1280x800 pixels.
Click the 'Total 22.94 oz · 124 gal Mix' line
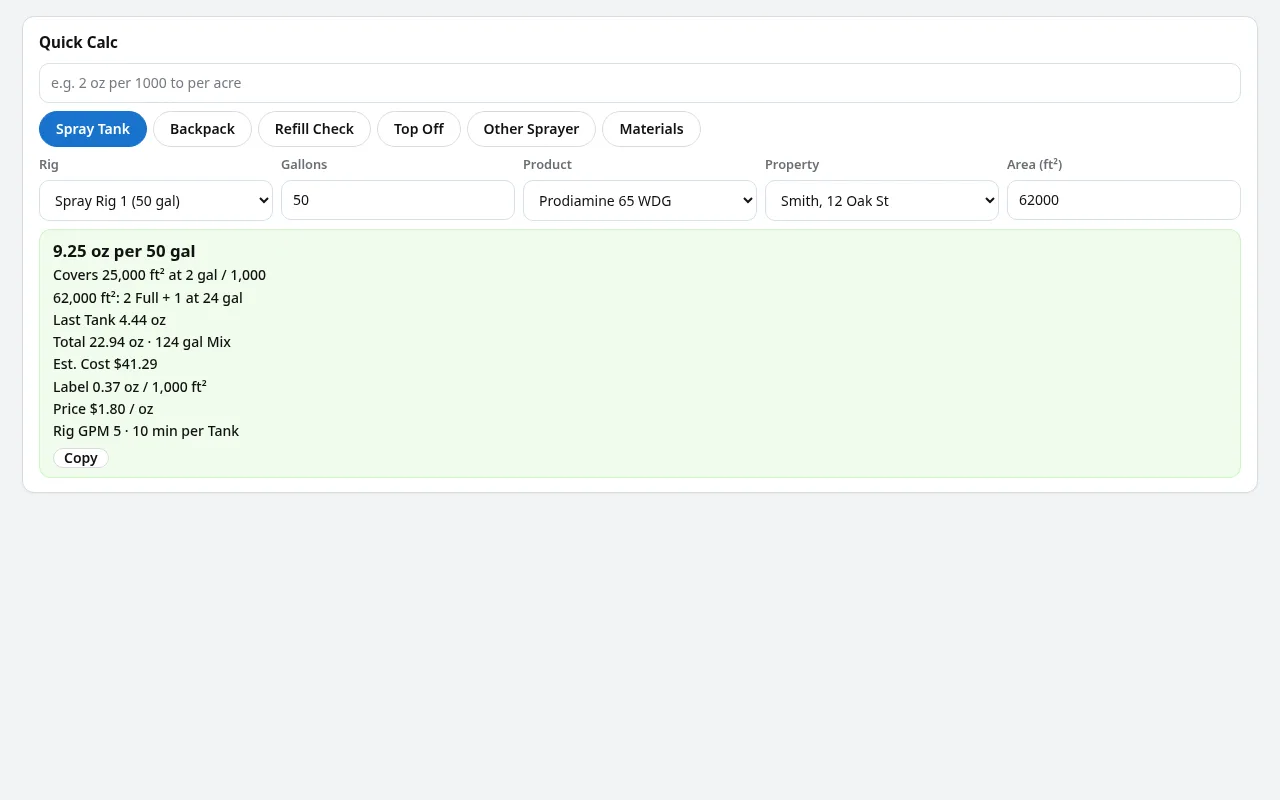142,342
